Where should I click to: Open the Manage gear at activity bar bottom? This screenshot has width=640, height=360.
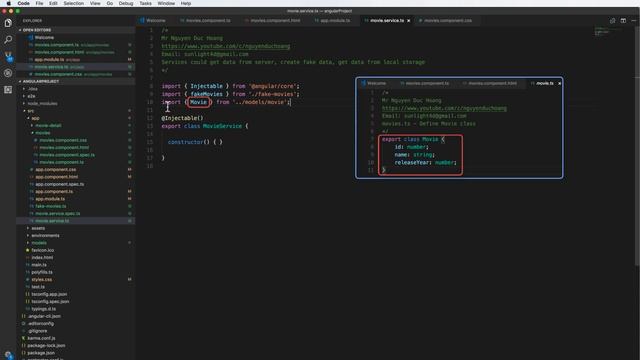point(8,355)
